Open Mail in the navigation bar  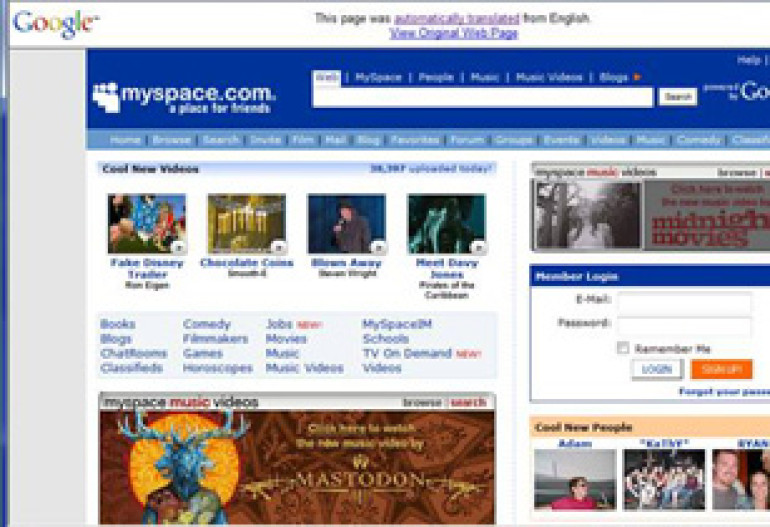tap(336, 140)
